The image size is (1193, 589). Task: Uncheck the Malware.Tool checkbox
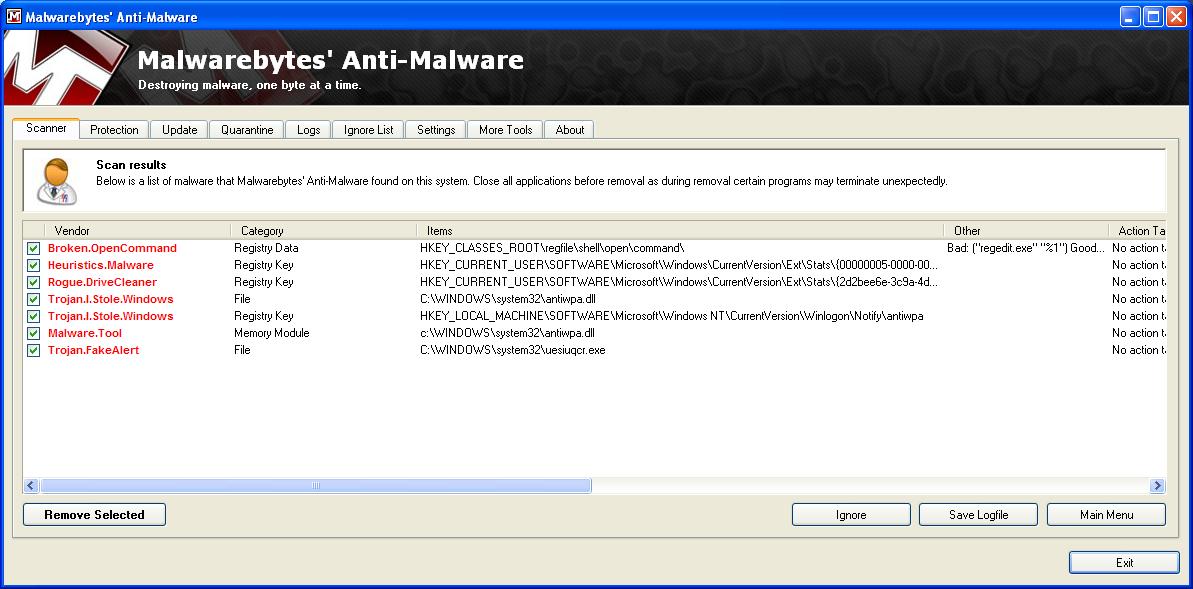(x=33, y=333)
